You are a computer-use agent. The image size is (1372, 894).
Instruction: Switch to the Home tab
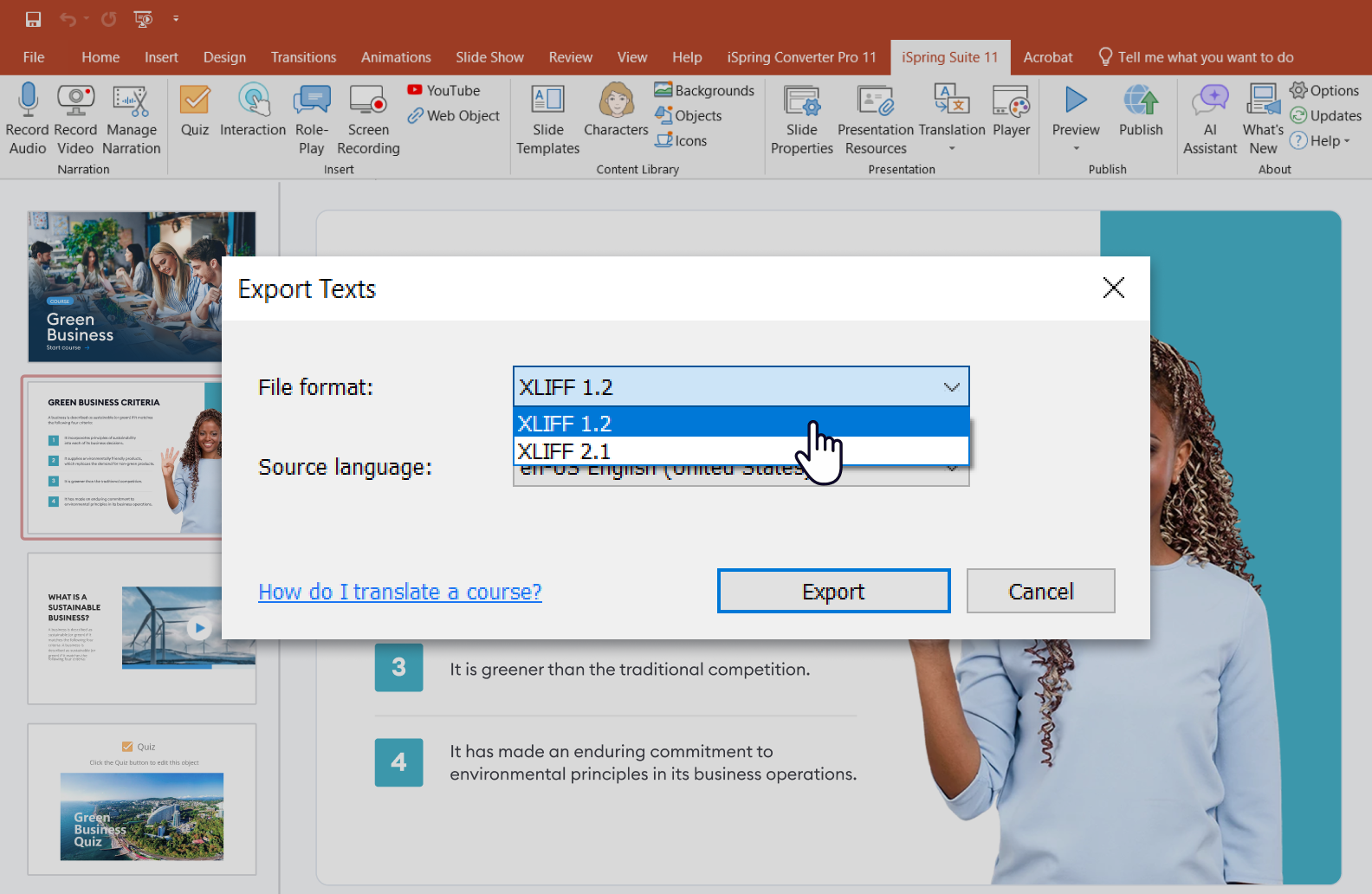tap(100, 57)
